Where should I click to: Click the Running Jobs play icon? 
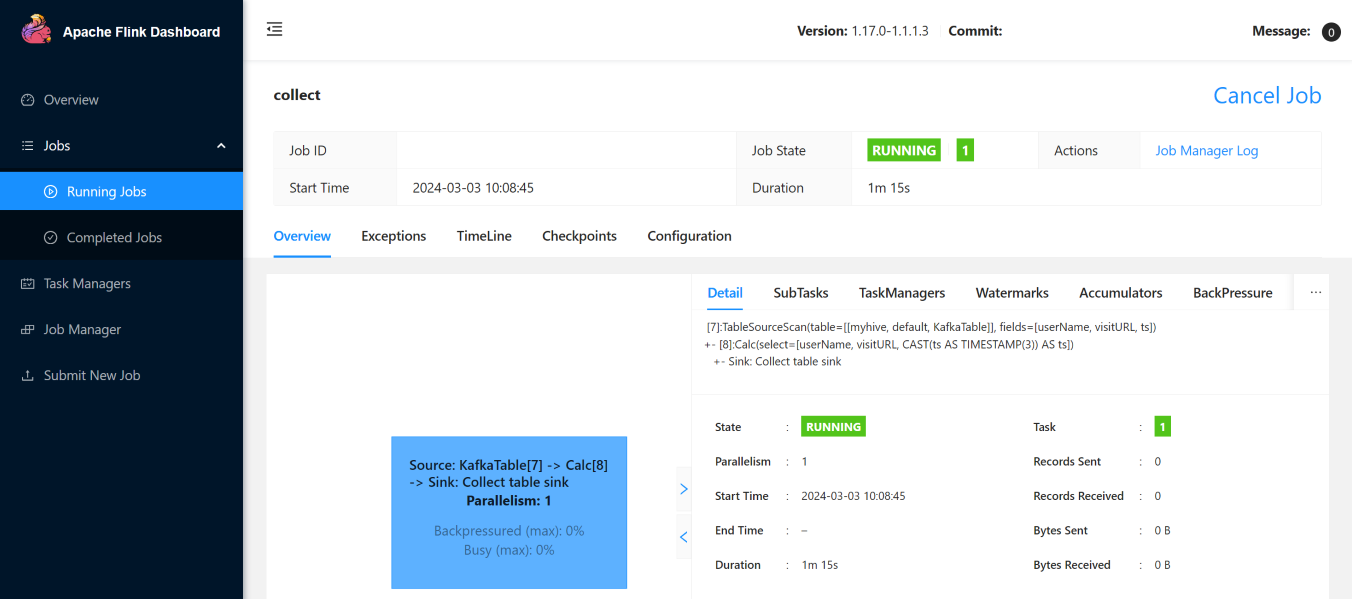51,192
